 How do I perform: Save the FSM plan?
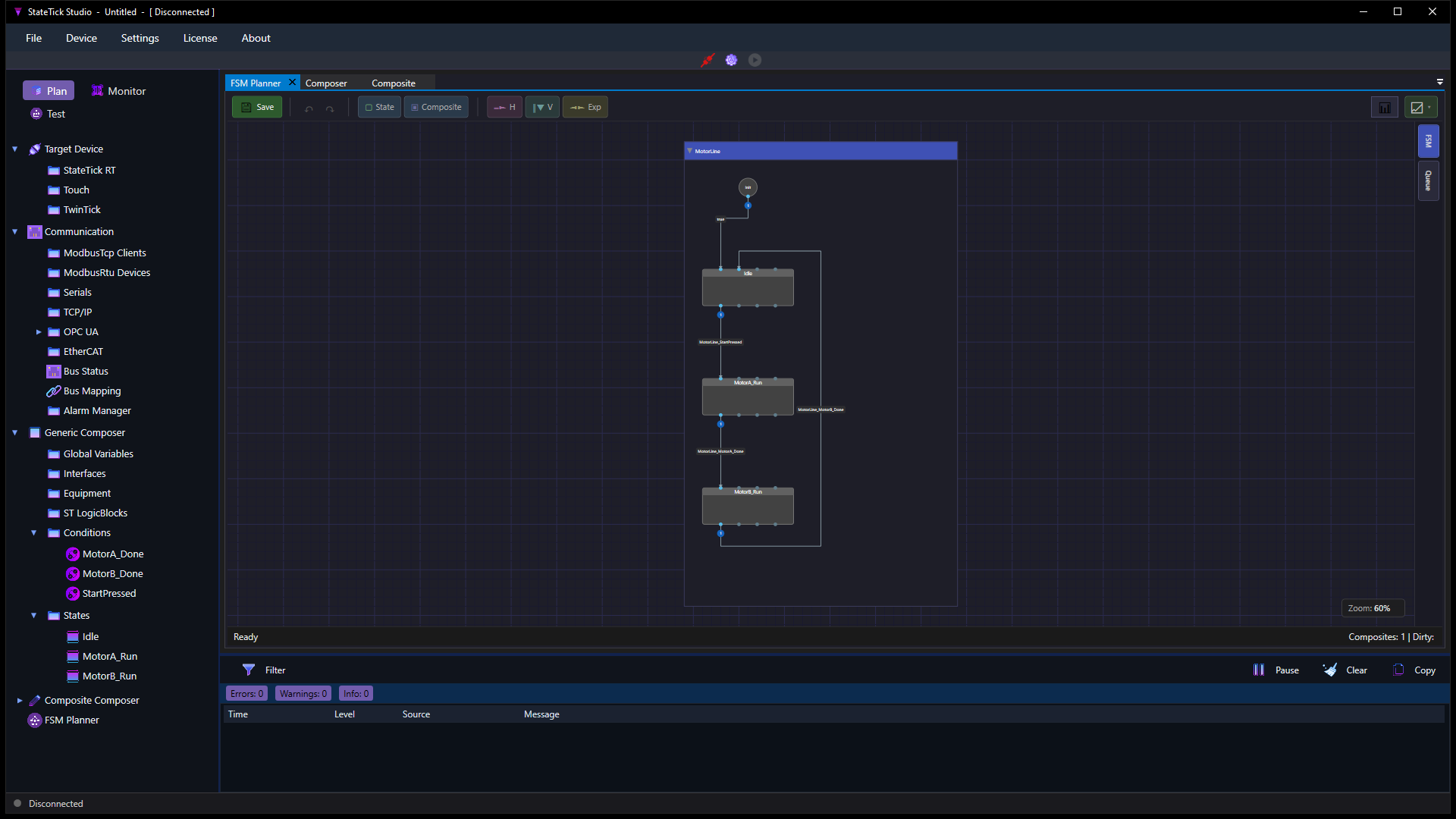[257, 107]
